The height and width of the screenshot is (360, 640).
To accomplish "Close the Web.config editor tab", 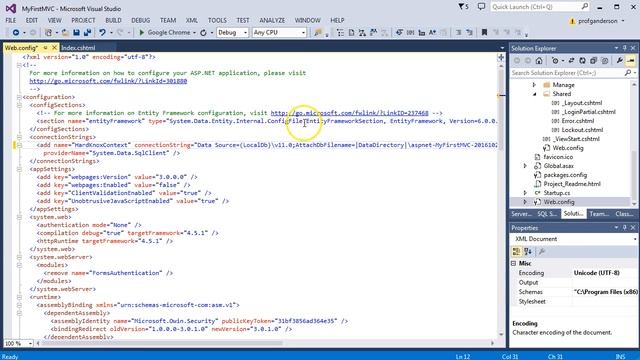I will (x=54, y=48).
